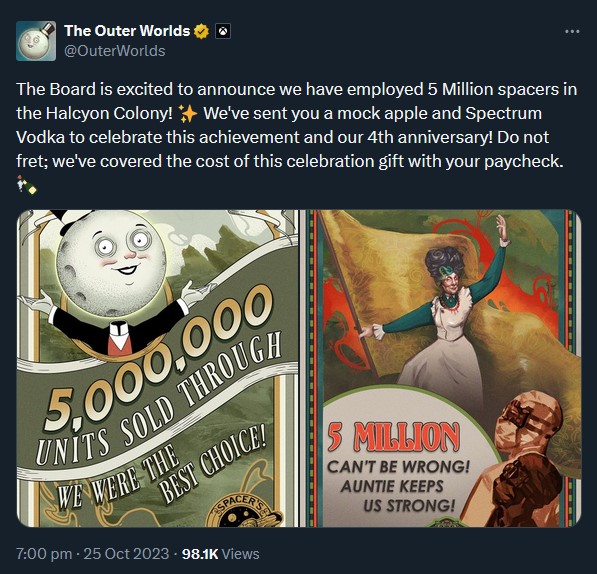Viewport: 597px width, 574px height.
Task: Click the Moon Man's face
Action: pos(112,263)
